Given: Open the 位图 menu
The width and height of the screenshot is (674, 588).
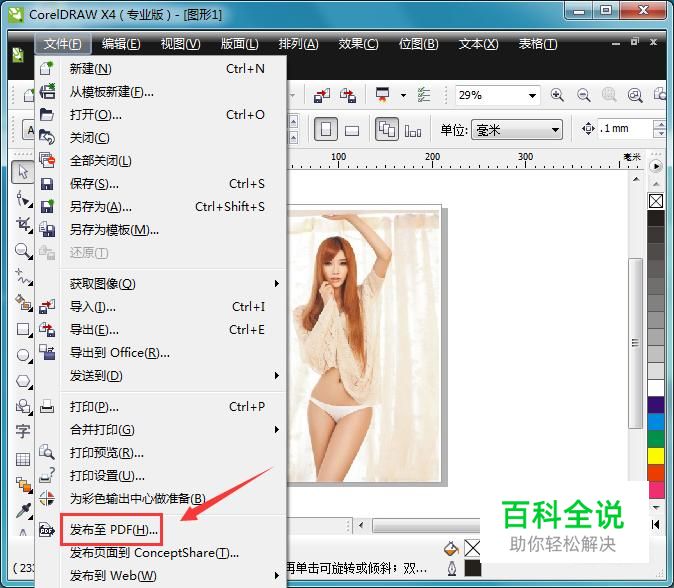Looking at the screenshot, I should coord(418,44).
